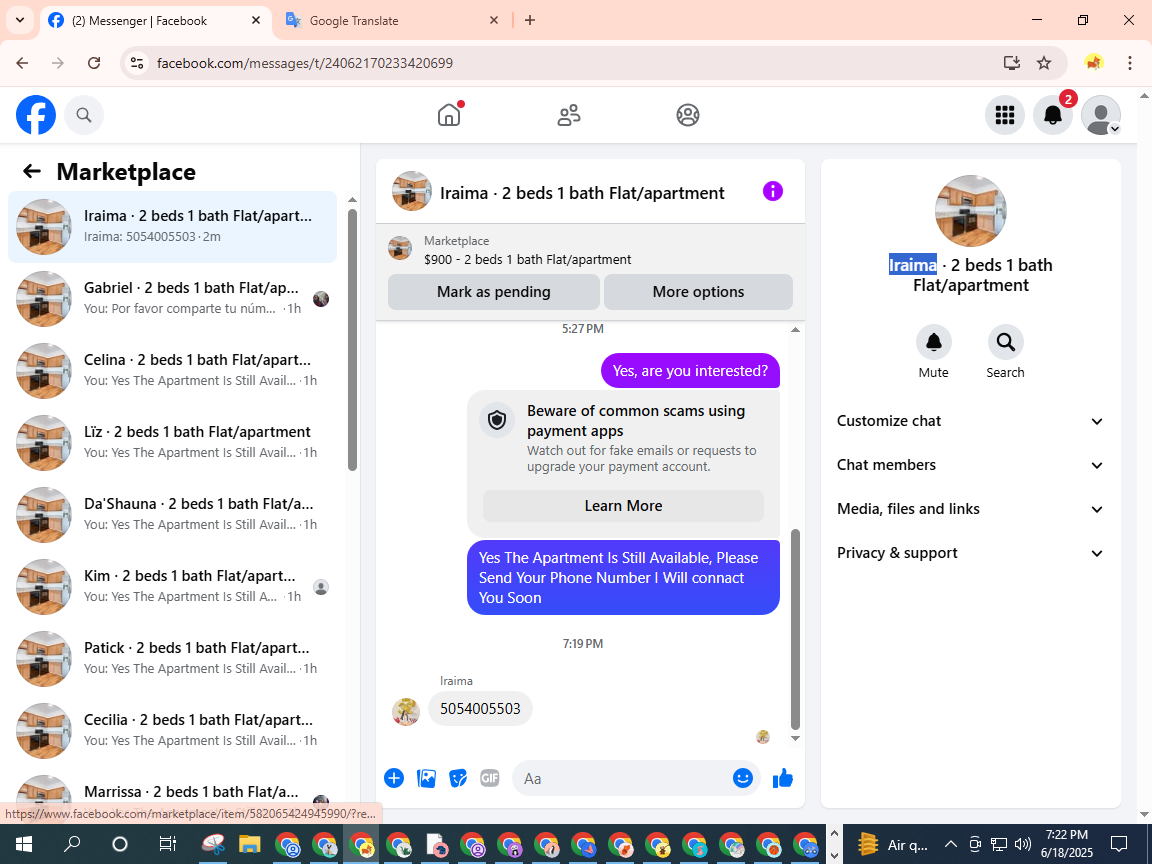
Task: Click the conversation list scrollbar
Action: coord(352,339)
